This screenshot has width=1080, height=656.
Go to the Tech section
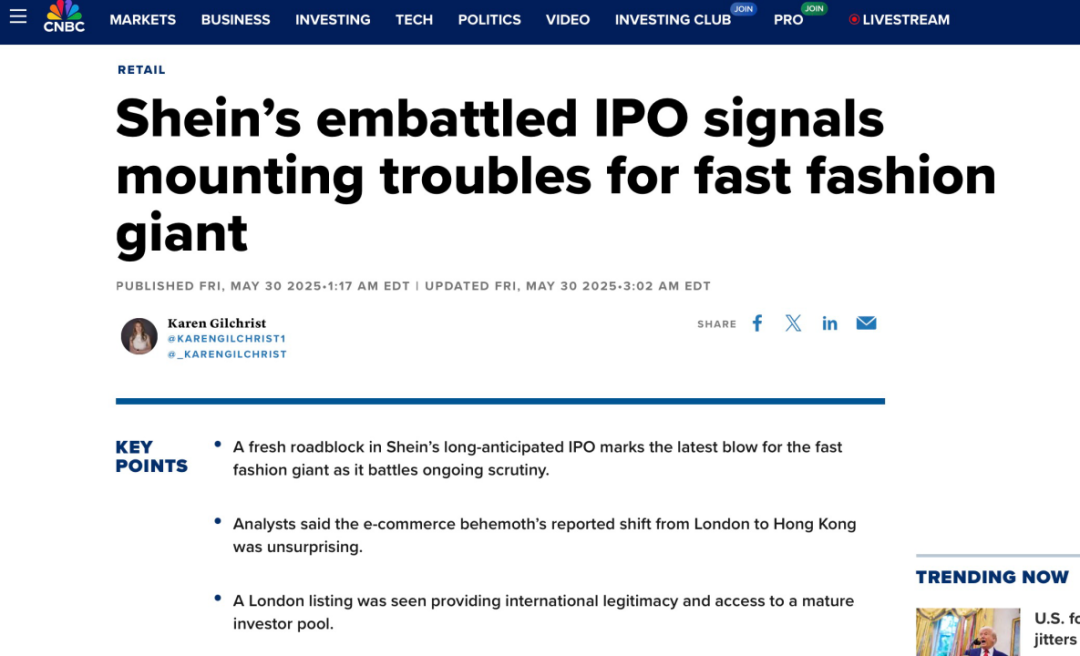pyautogui.click(x=414, y=20)
